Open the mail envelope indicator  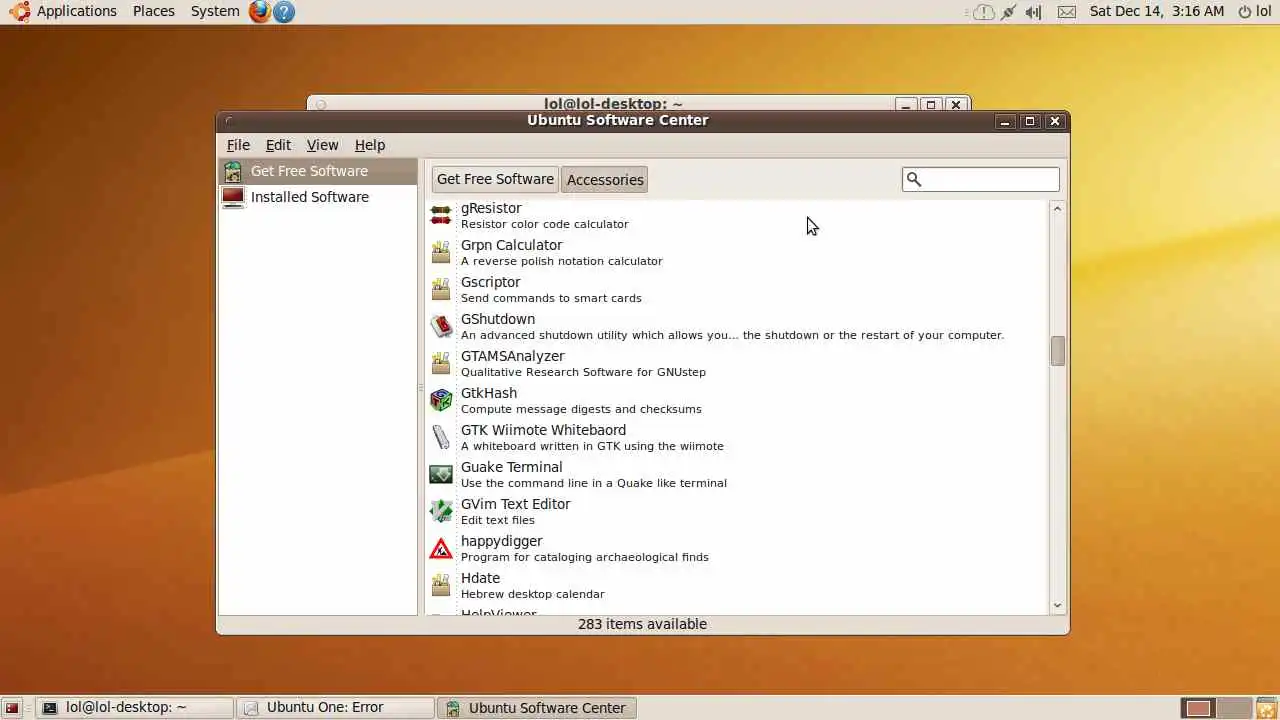1067,12
